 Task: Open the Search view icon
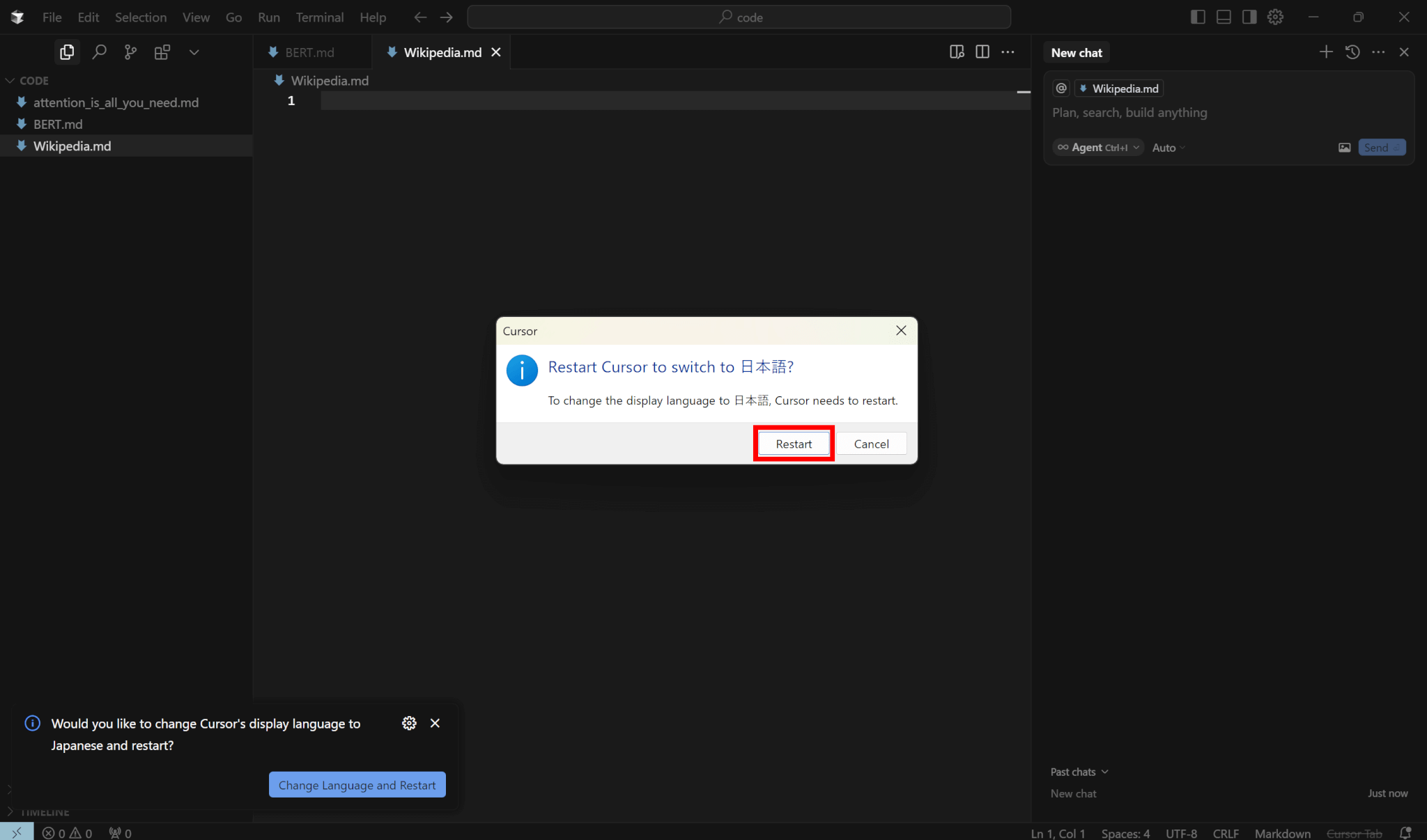click(x=99, y=52)
